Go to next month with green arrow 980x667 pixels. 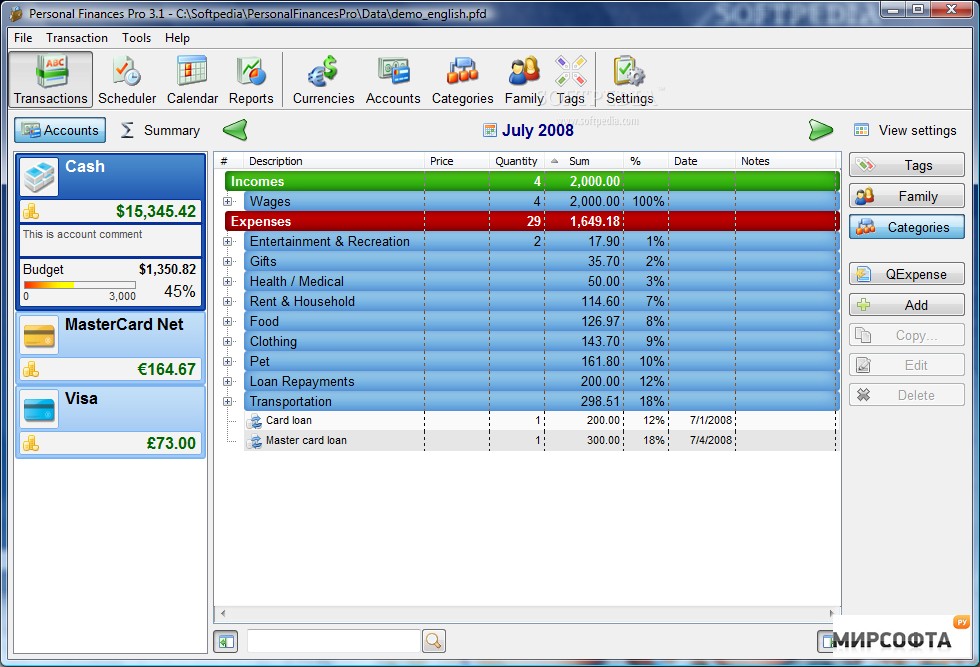(x=821, y=130)
